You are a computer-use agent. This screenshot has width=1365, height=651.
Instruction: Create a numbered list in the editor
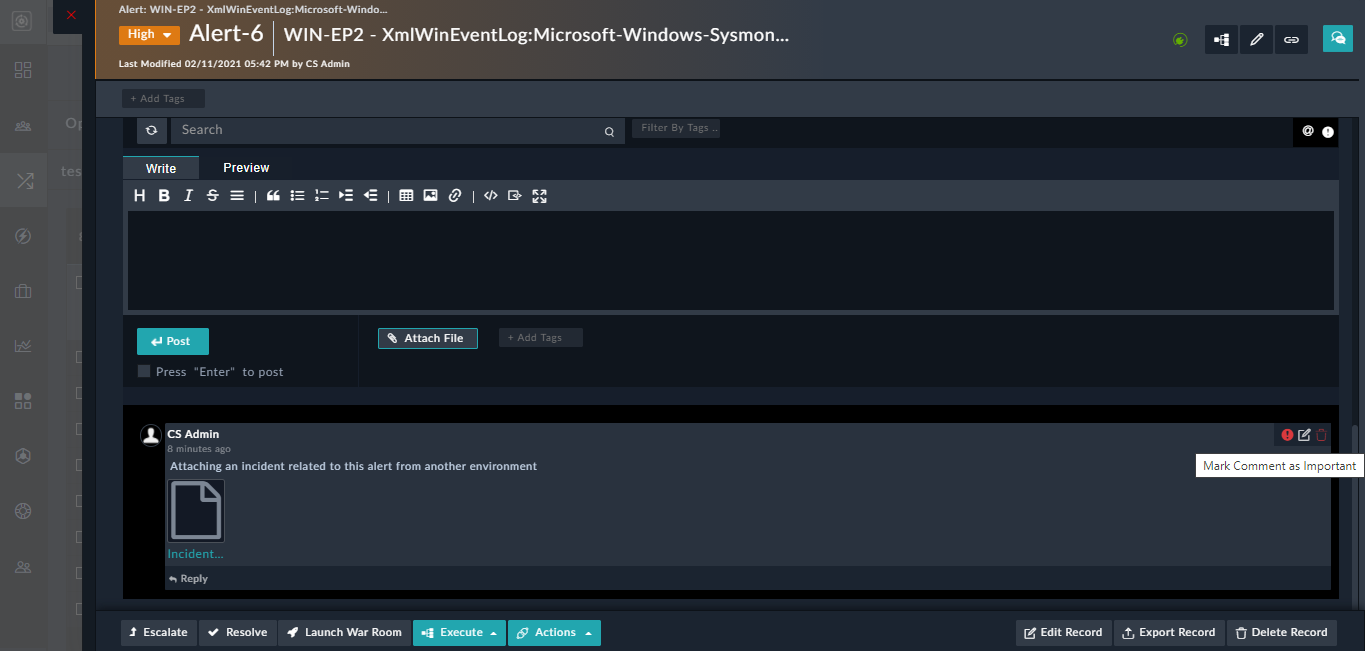click(x=321, y=195)
